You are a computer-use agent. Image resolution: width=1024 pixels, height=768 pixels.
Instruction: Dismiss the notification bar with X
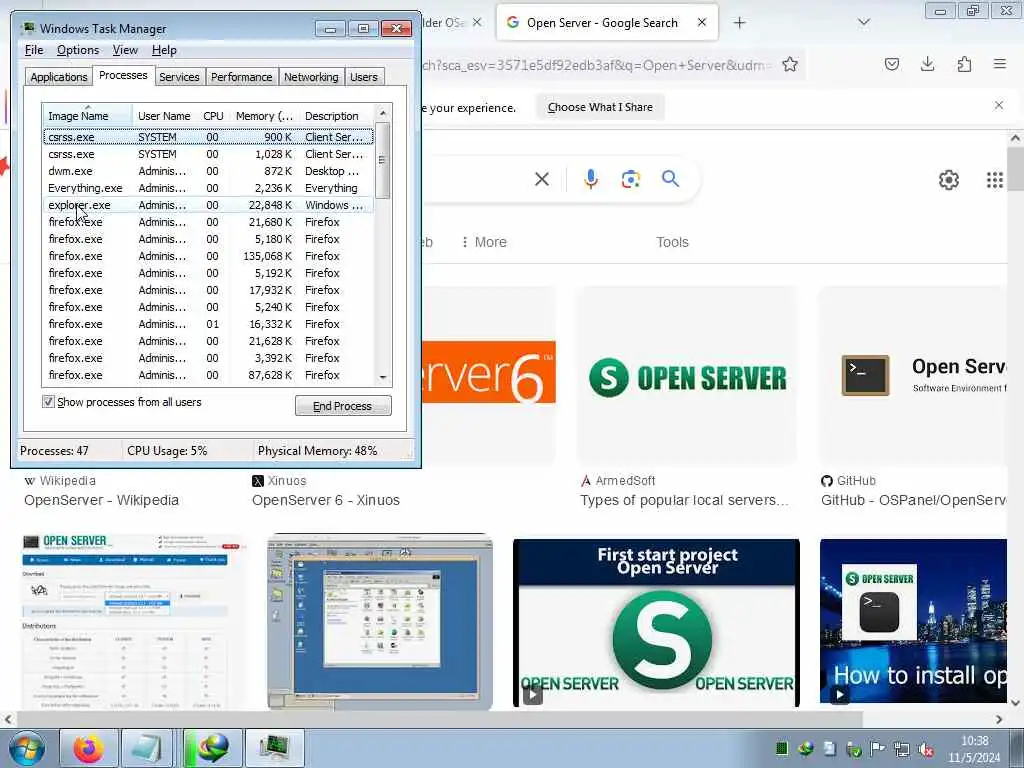999,105
